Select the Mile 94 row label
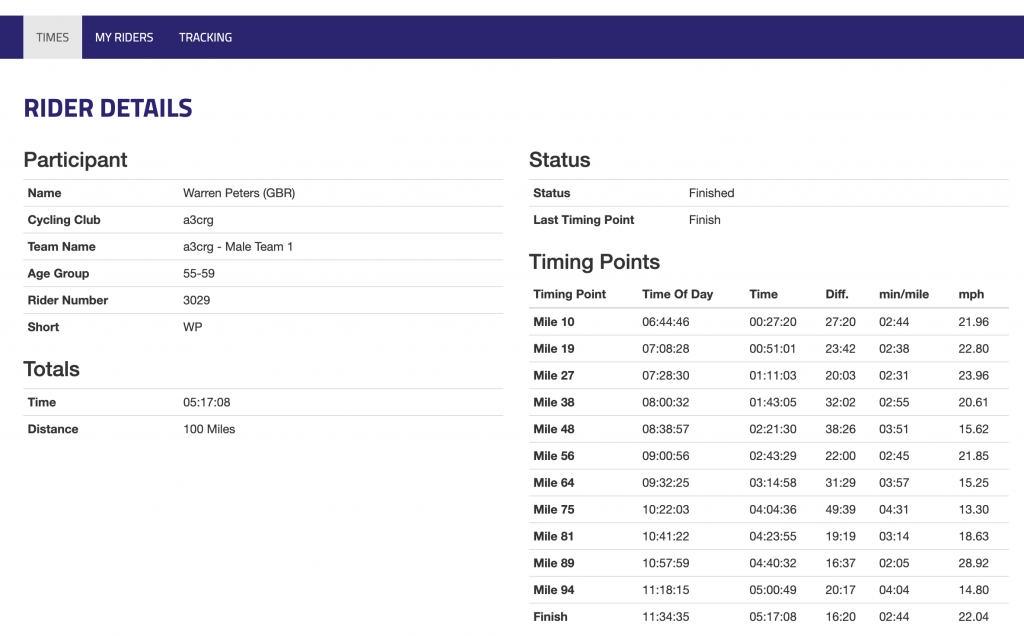Viewport: 1024px width, 636px height. pyautogui.click(x=554, y=589)
